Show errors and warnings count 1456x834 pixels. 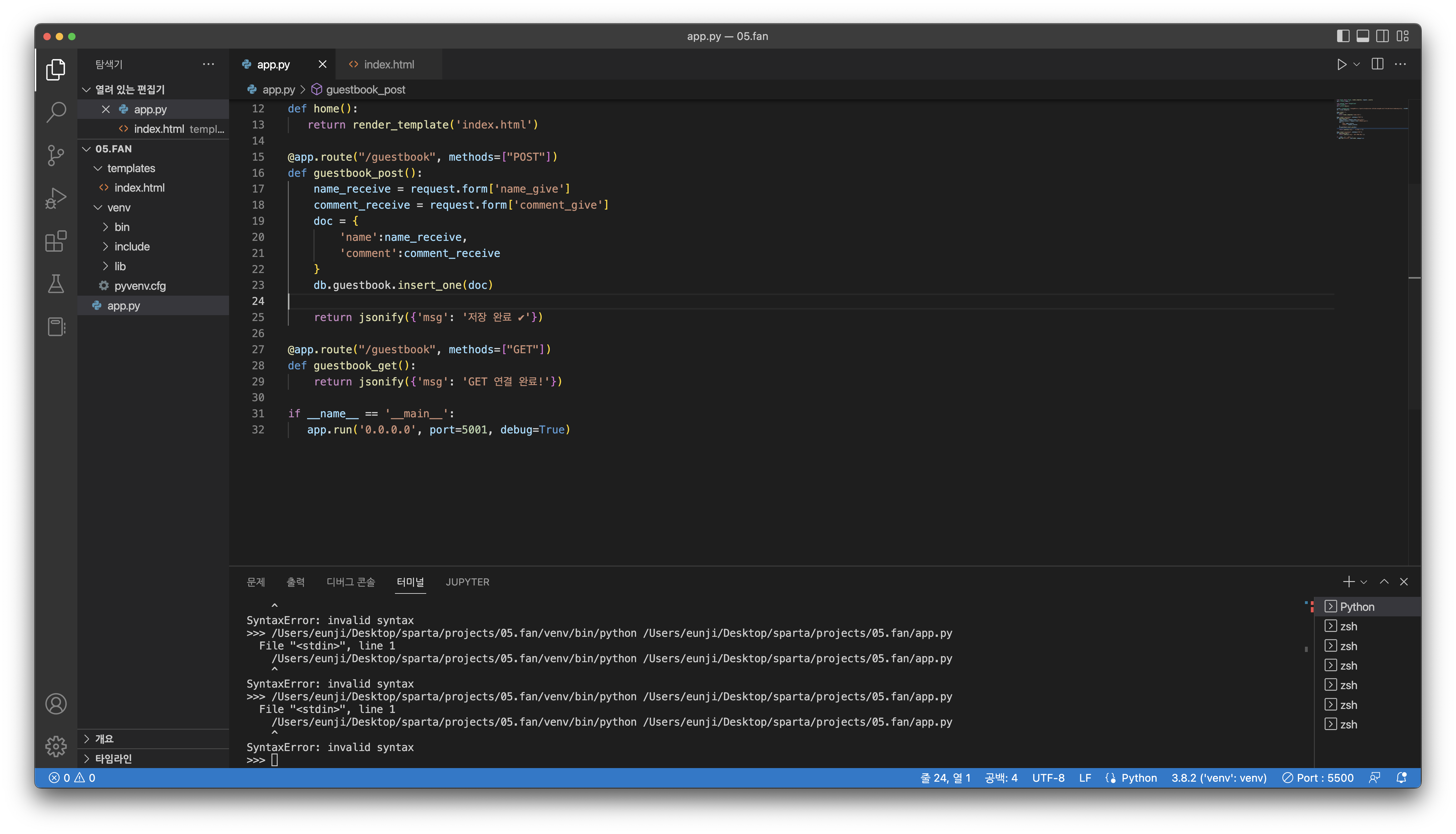pyautogui.click(x=72, y=778)
